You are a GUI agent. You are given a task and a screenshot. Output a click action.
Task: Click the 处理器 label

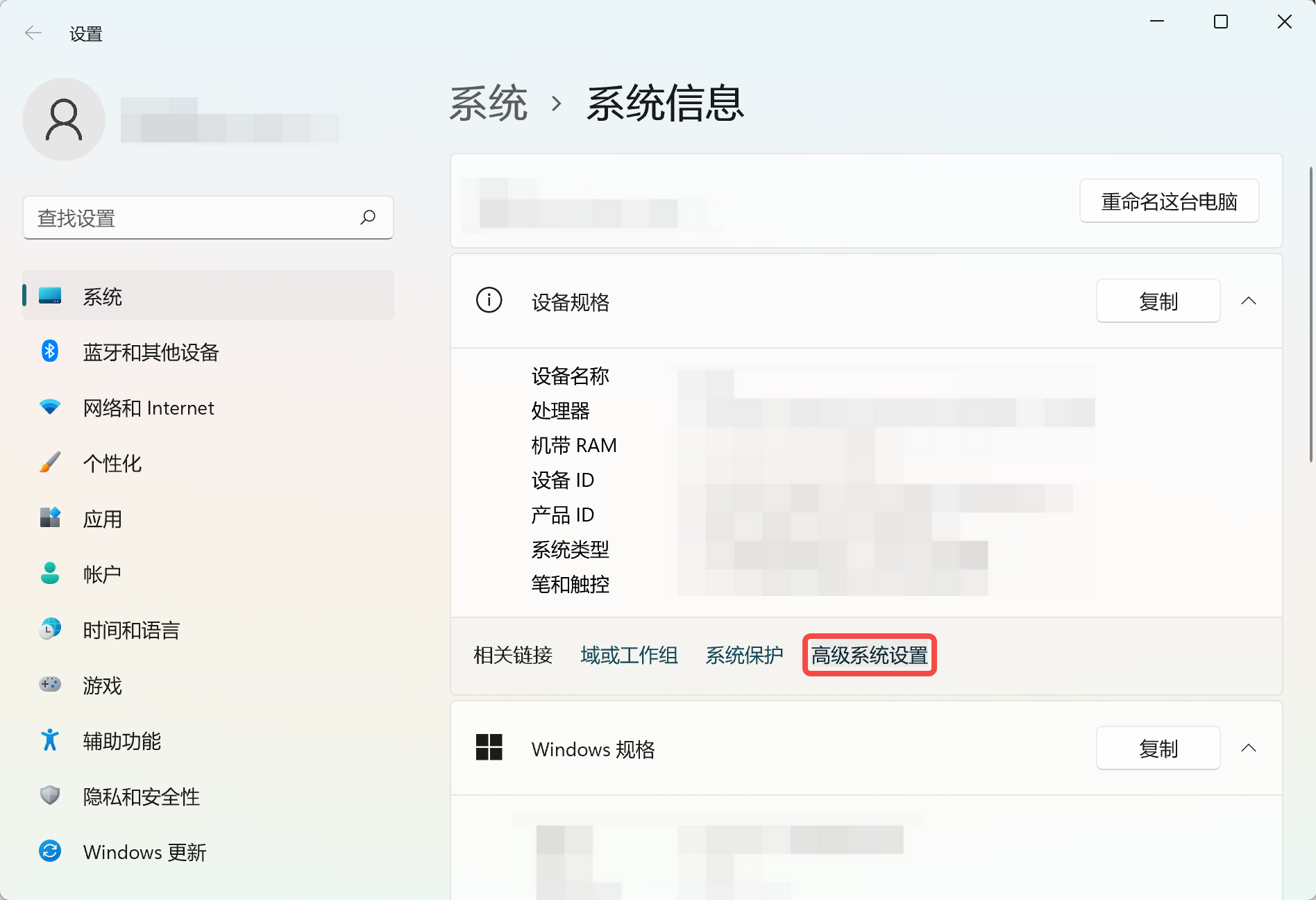point(561,410)
